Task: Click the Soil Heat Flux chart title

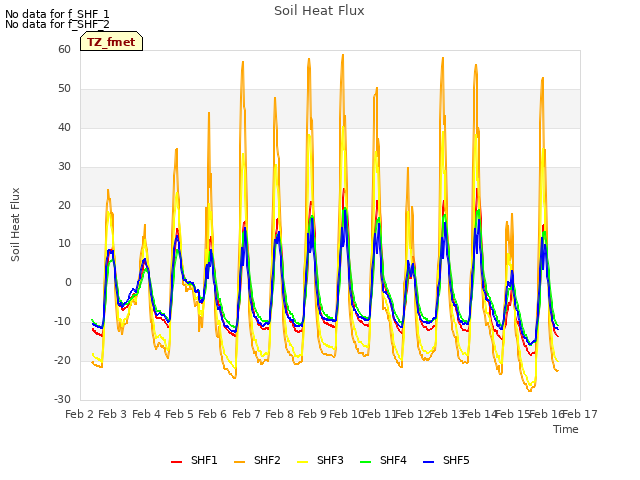Action: [319, 11]
